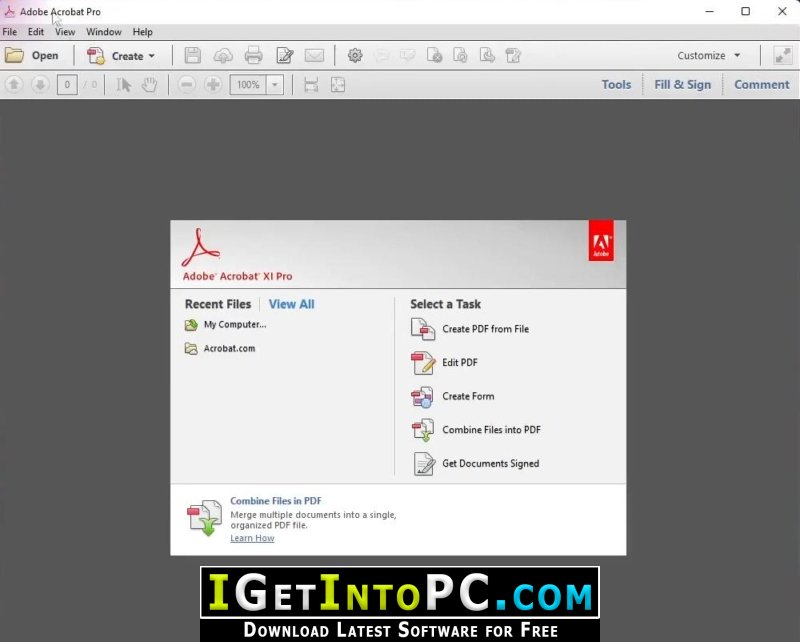The image size is (800, 642).
Task: Click the Zoom Out minus icon
Action: [187, 85]
